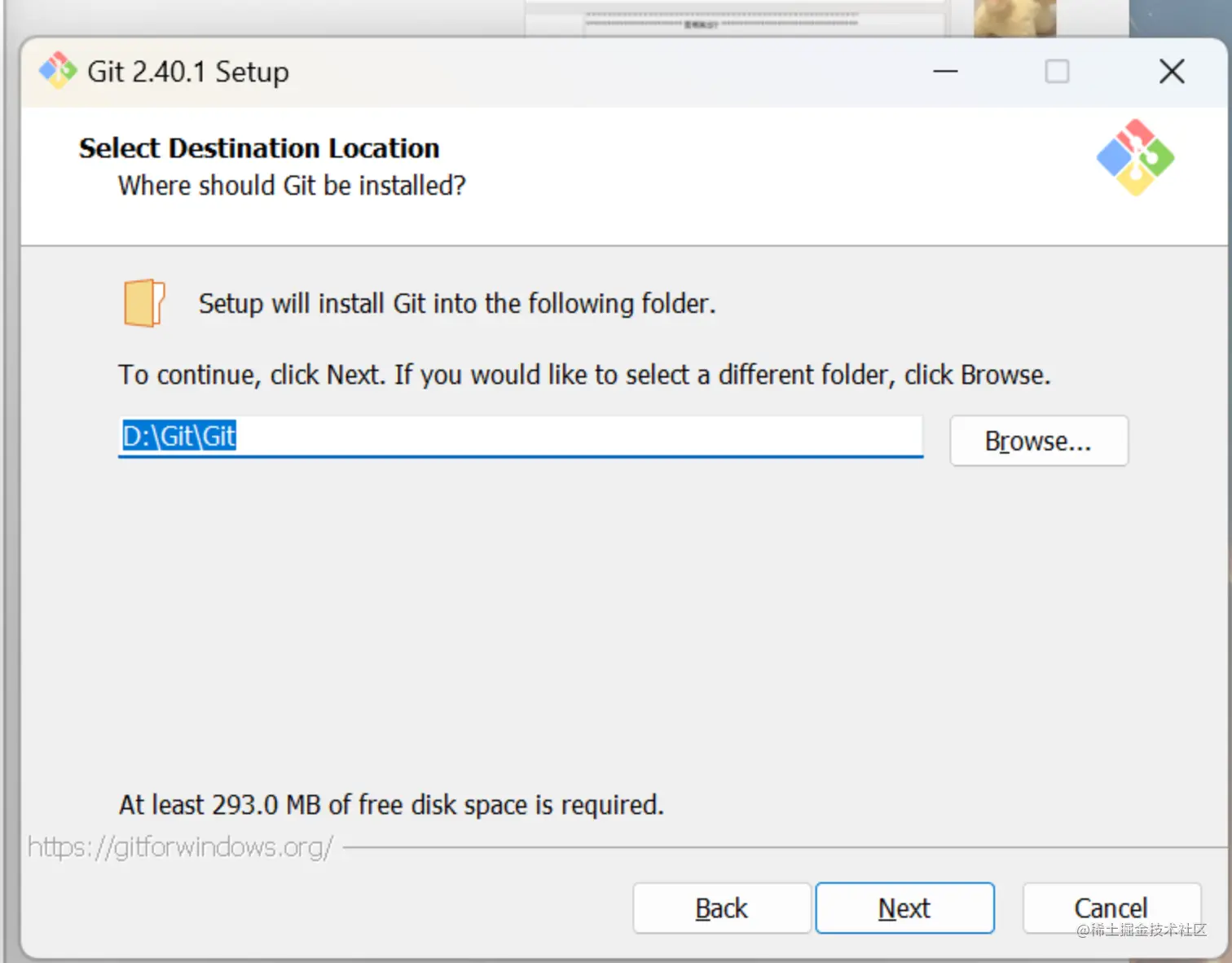Click the free disk space requirement text
Viewport: 1232px width, 963px height.
point(391,805)
